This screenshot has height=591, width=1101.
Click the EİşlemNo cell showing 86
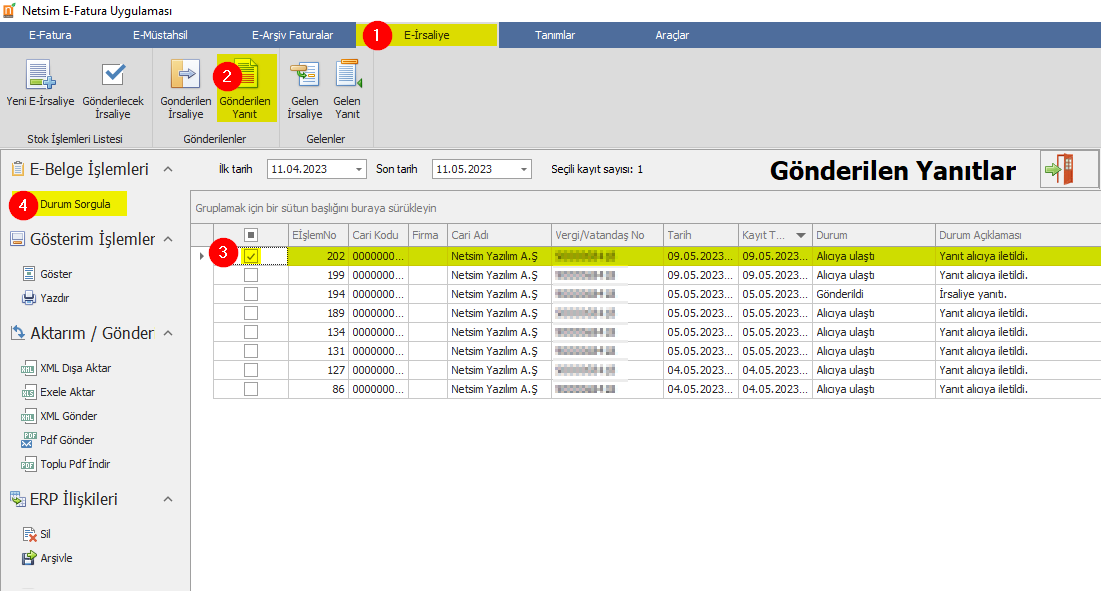pos(318,389)
